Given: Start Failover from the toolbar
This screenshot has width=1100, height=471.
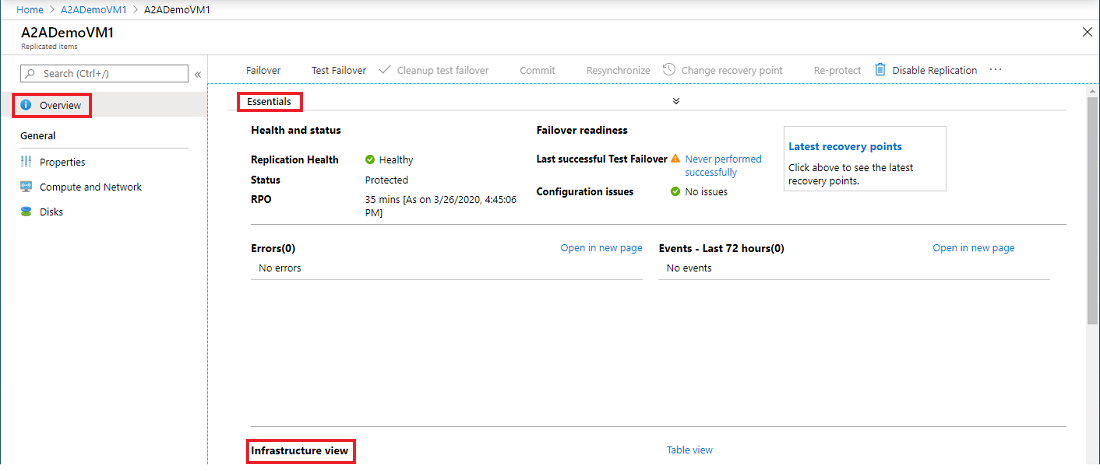Looking at the screenshot, I should 263,70.
